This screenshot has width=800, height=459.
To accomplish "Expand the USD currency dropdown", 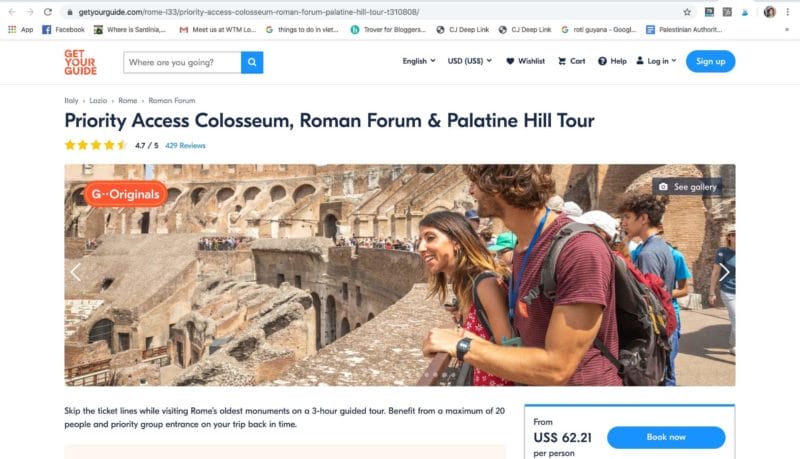I will [x=469, y=61].
